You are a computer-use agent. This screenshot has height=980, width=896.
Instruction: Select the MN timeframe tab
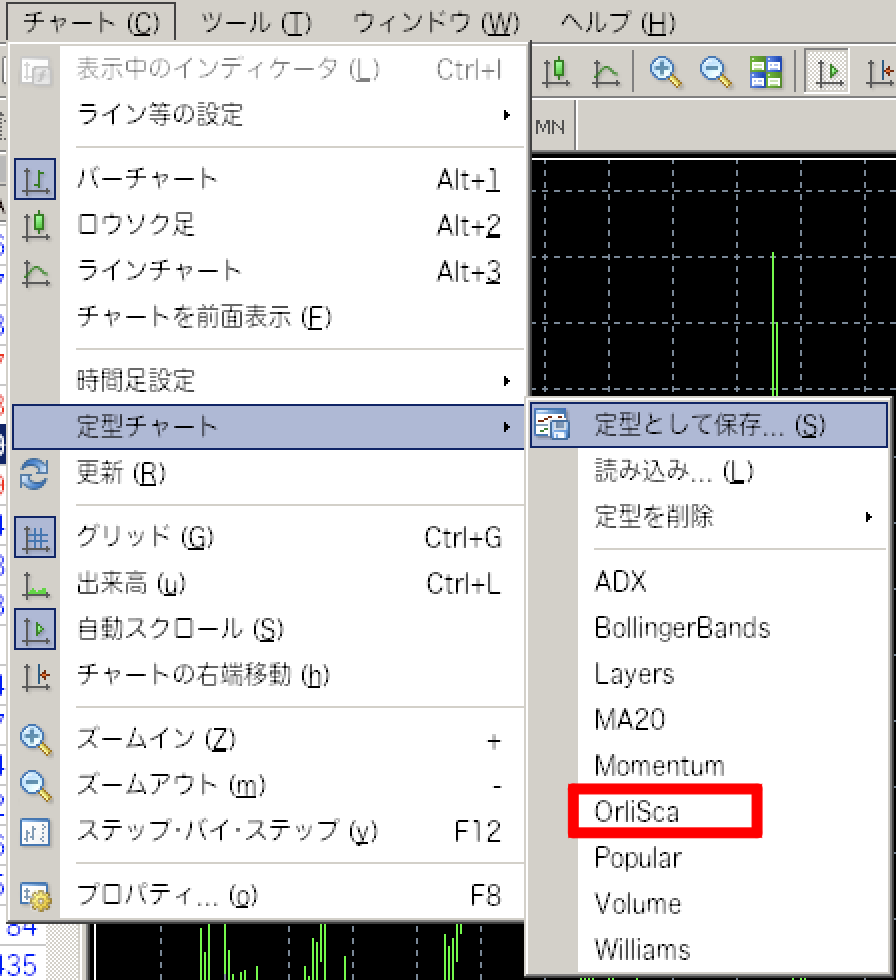point(549,128)
